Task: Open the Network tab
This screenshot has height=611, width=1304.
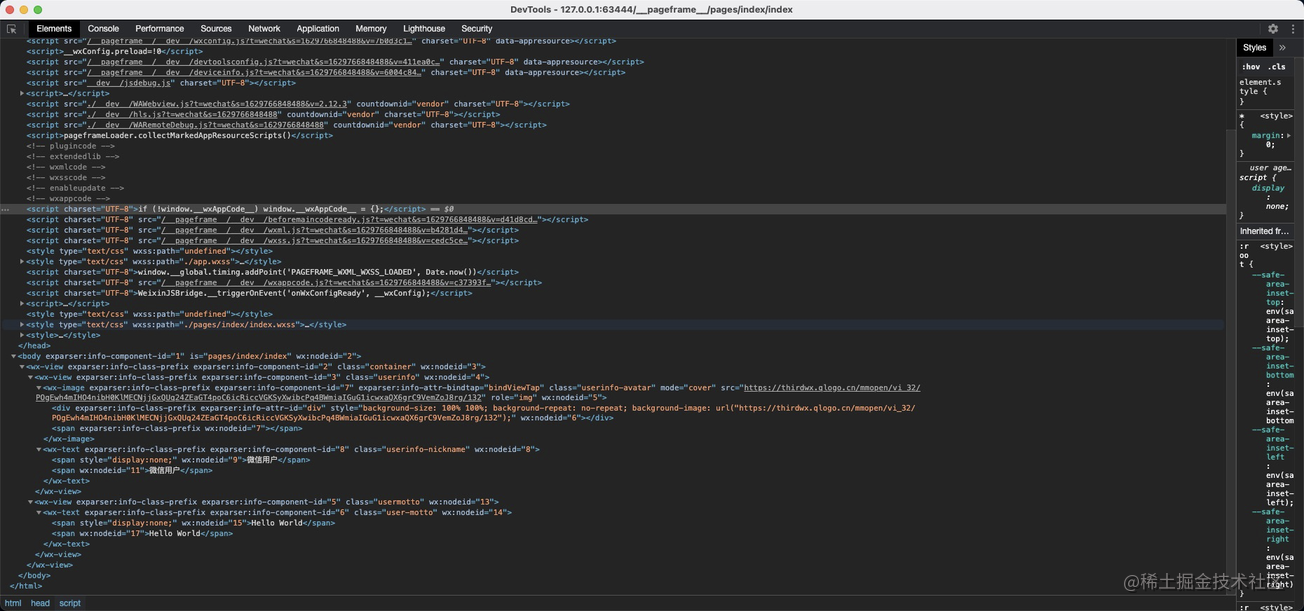Action: [x=264, y=29]
